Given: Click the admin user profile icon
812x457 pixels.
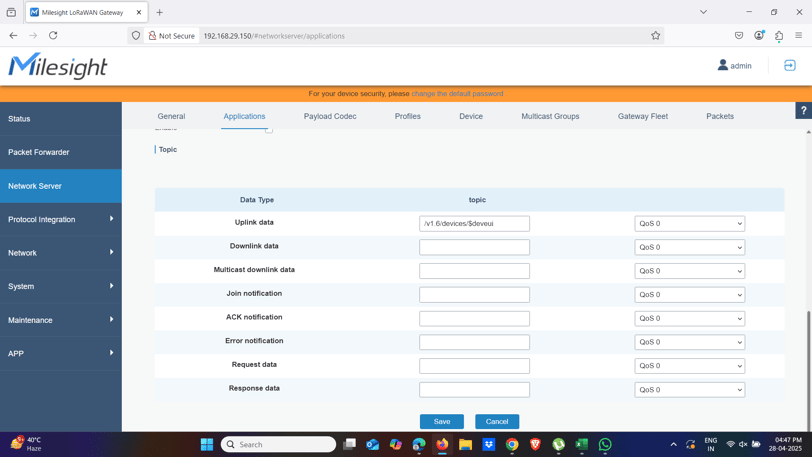Looking at the screenshot, I should point(722,65).
